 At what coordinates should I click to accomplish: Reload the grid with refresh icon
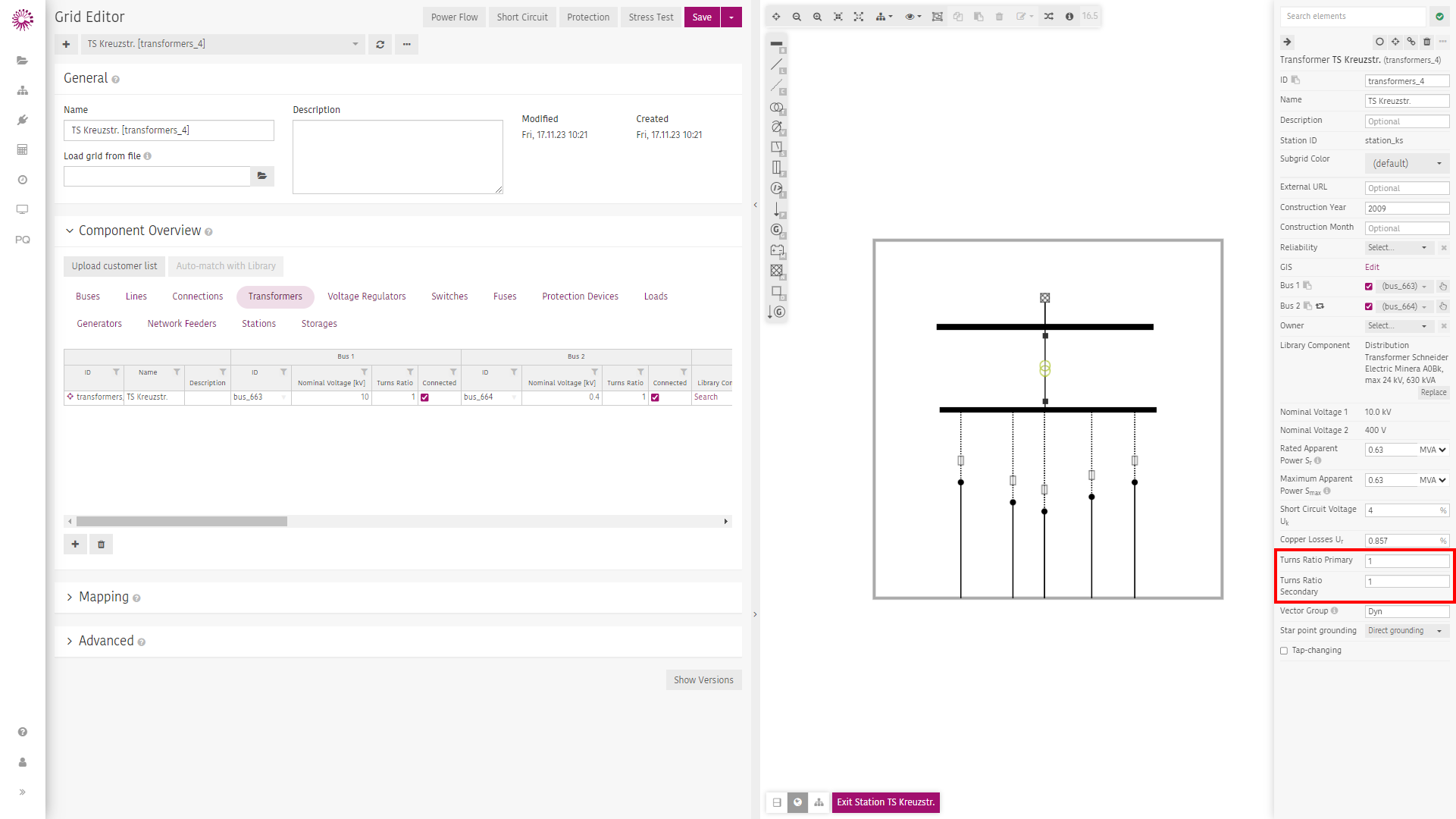coord(380,44)
